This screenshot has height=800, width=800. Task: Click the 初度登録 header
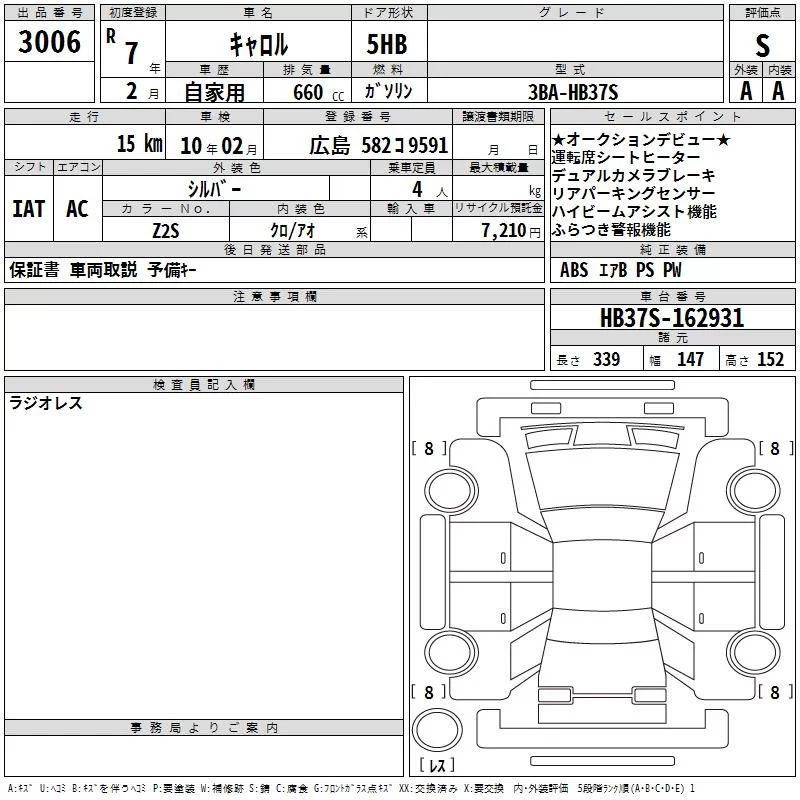point(133,13)
